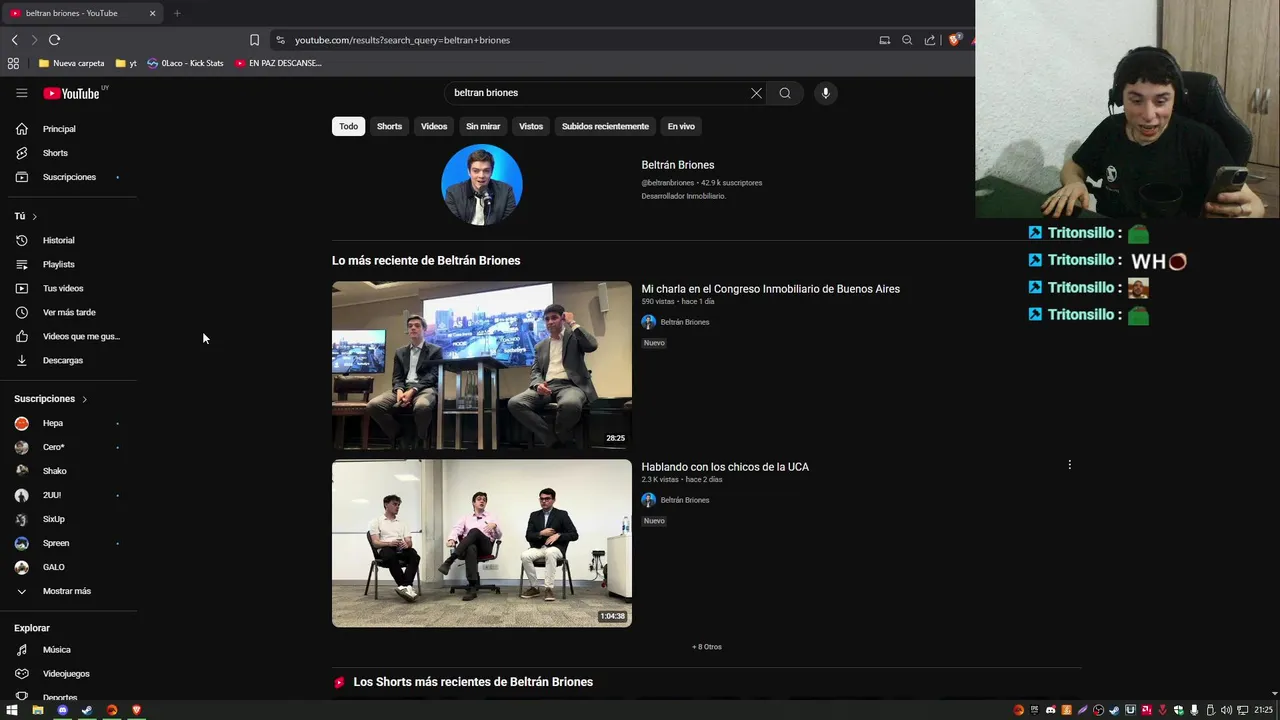Open Nueva carpeta bookmarks folder

71,63
